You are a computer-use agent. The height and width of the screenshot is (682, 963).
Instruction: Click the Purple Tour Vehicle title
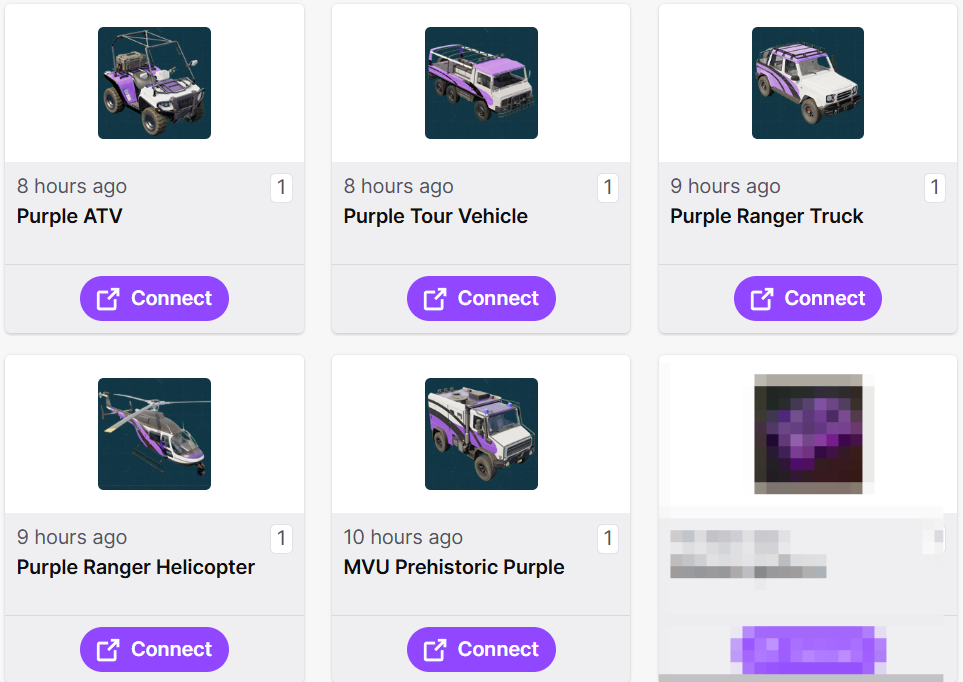point(436,216)
